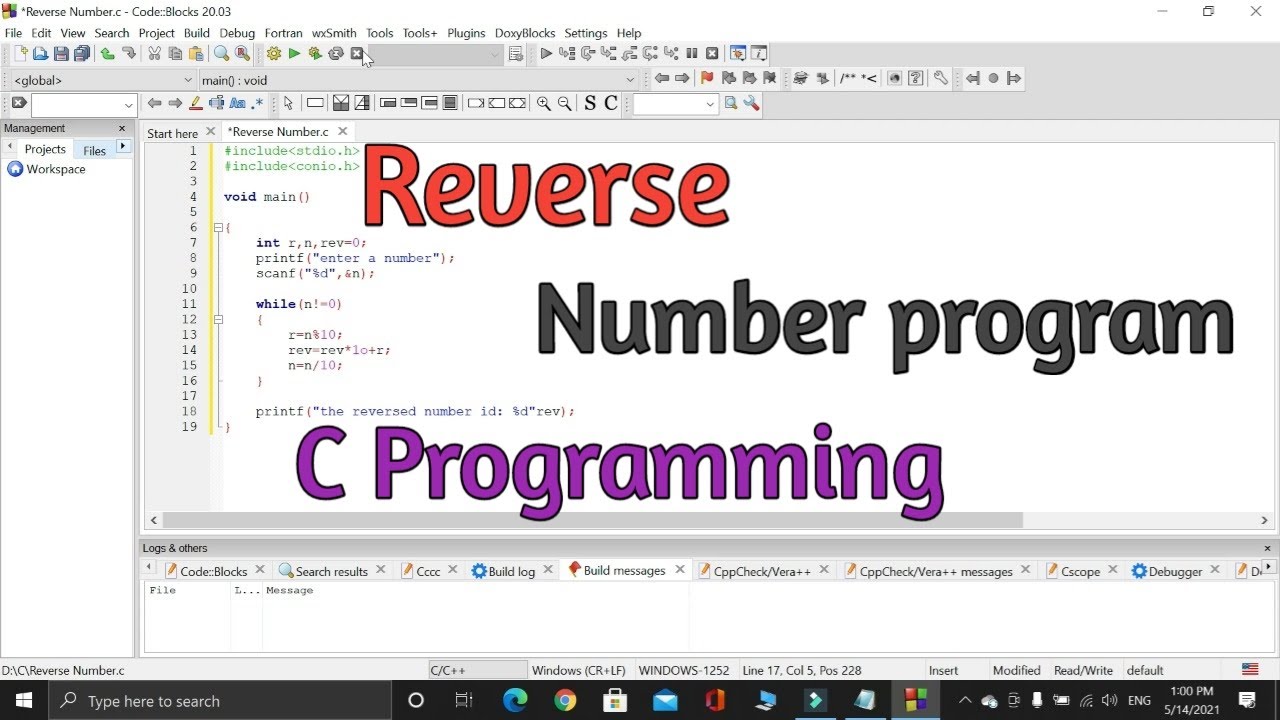This screenshot has height=720, width=1280.
Task: Run the program with the green arrow
Action: point(294,54)
